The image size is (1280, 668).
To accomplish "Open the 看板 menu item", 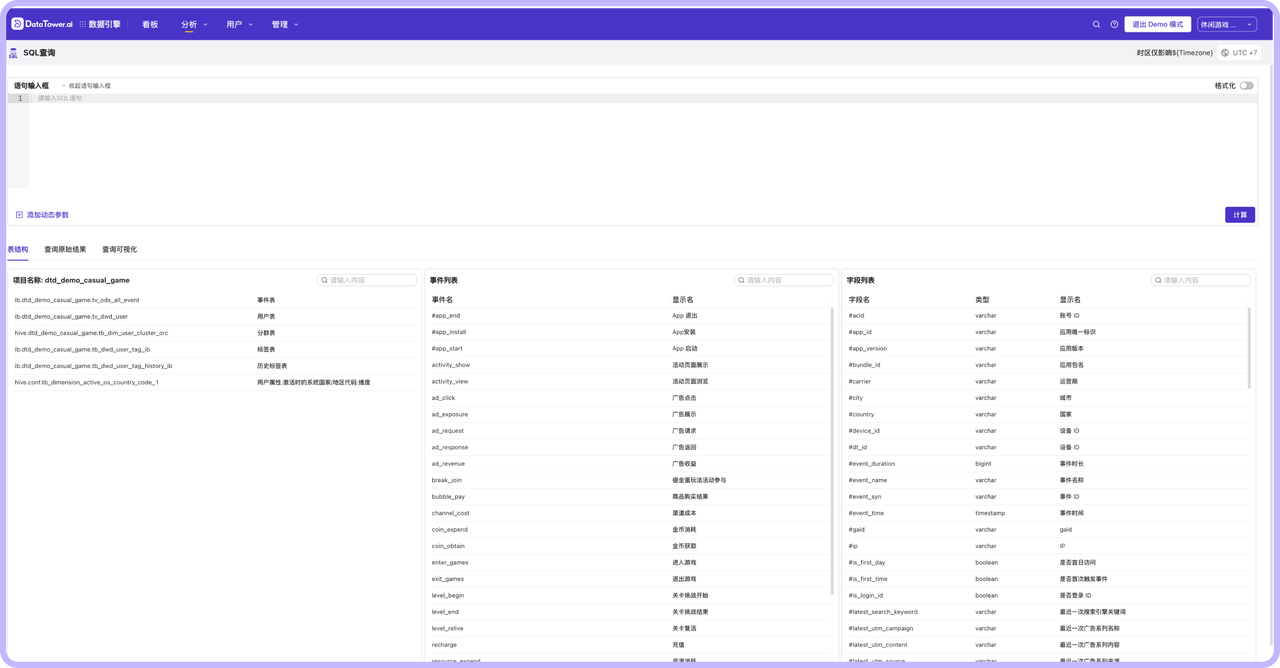I will point(150,24).
